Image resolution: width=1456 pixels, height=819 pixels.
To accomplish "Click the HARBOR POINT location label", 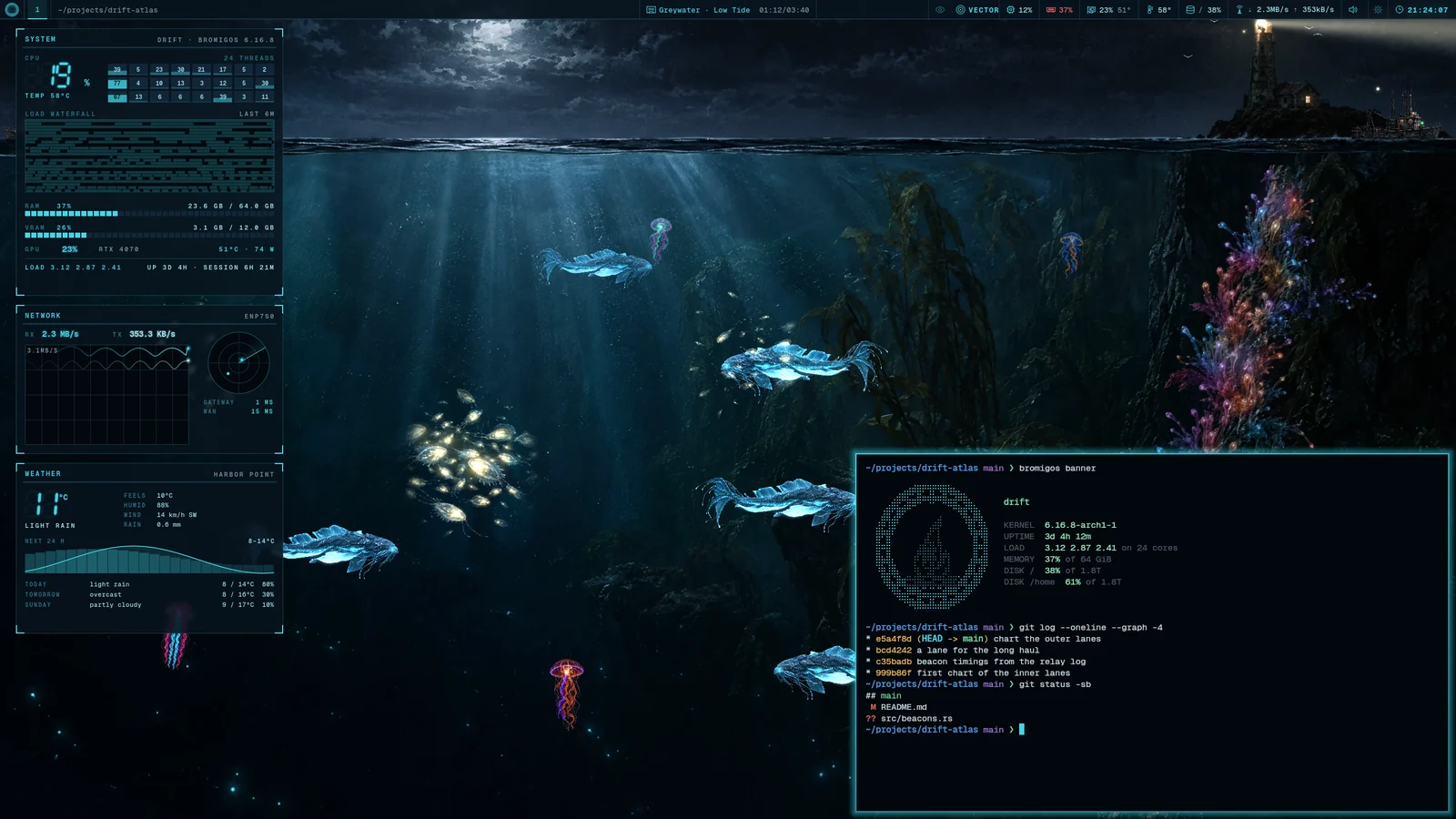I will point(244,474).
